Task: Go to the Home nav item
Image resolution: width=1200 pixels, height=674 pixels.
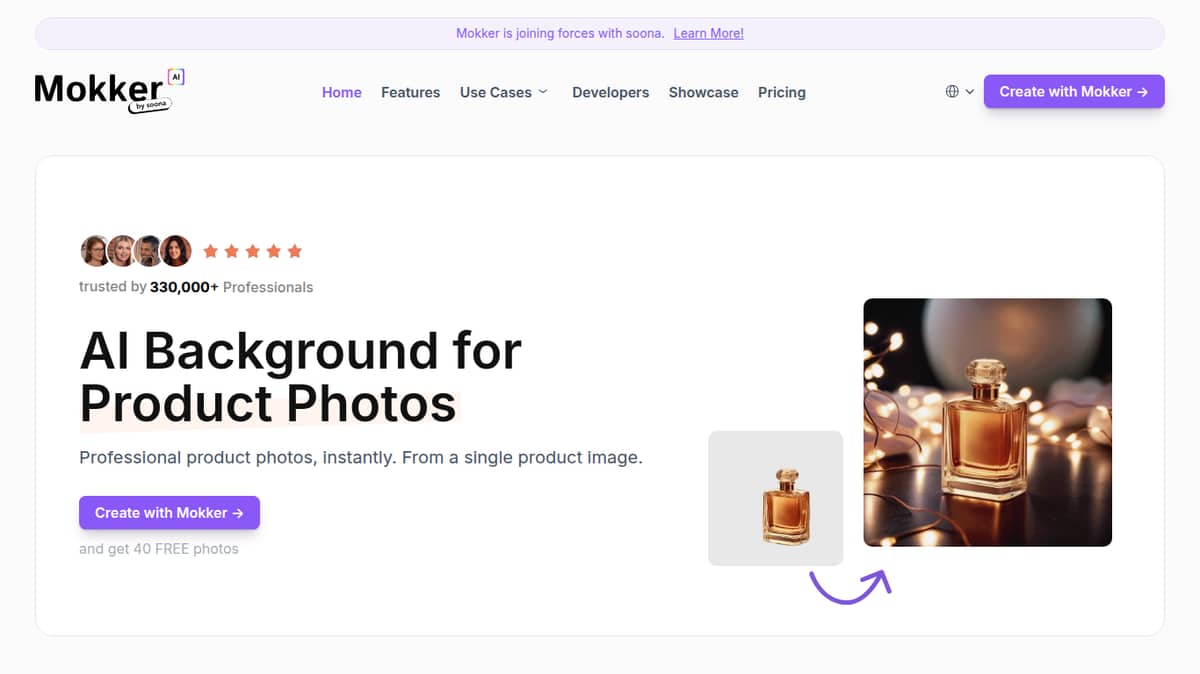Action: [342, 92]
